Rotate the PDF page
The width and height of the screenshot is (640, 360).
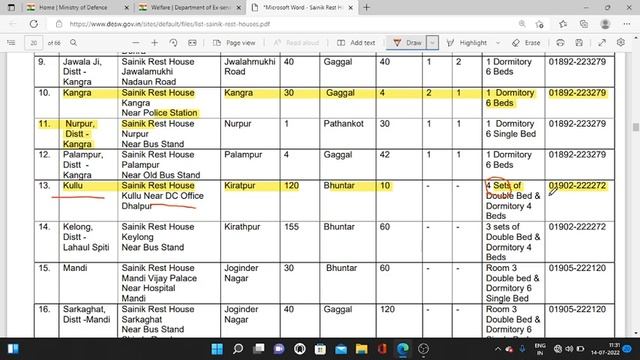173,42
